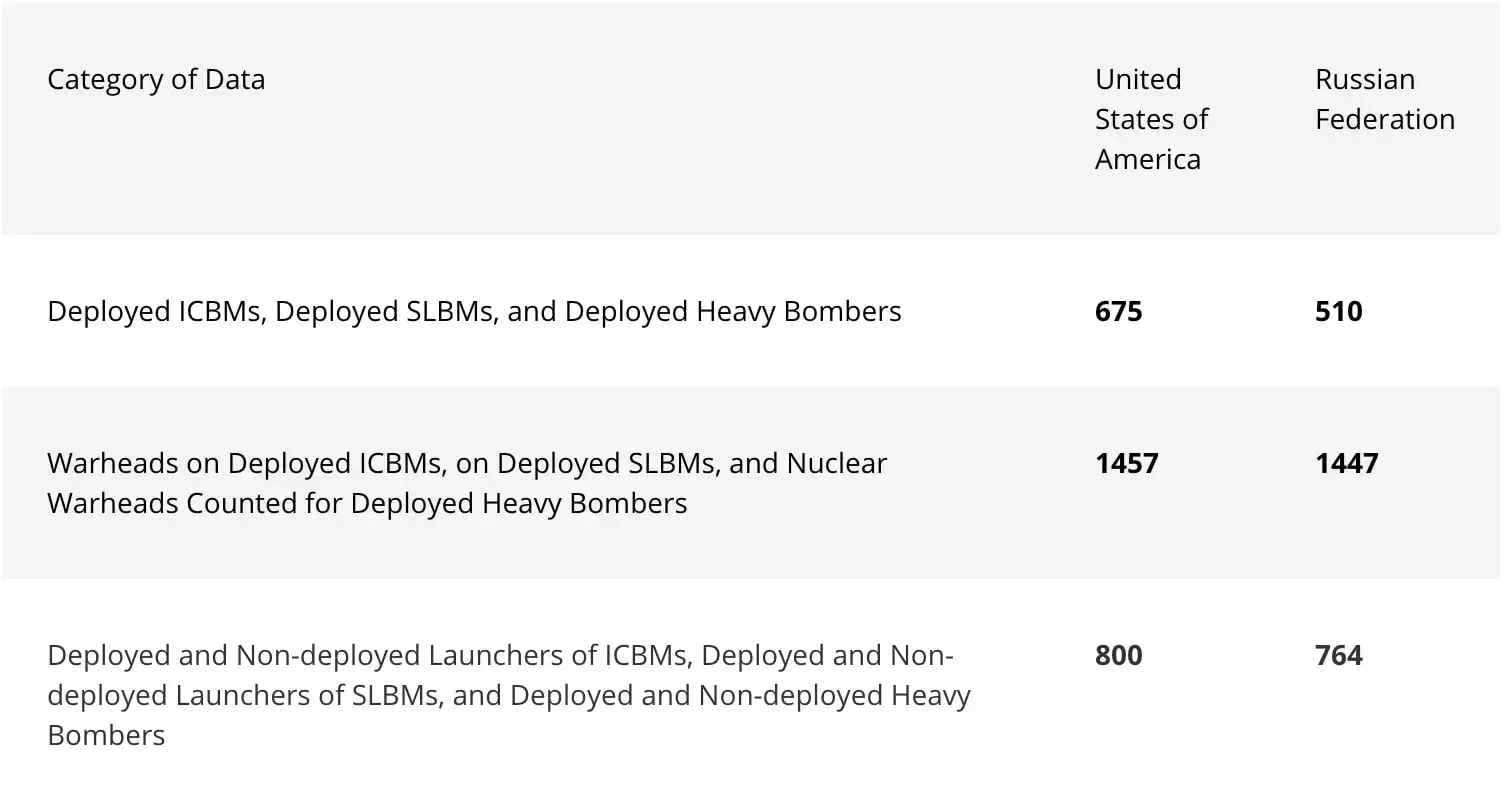Click the United States value 675

1118,312
